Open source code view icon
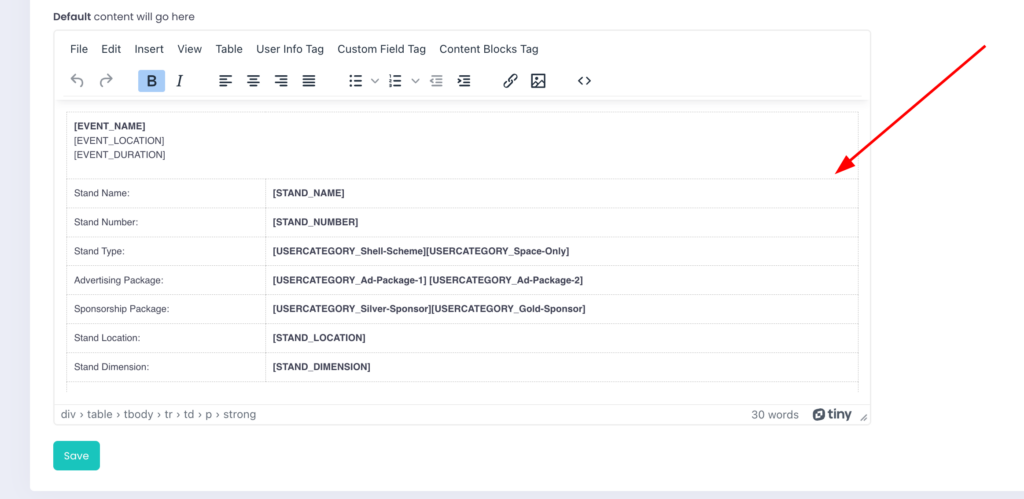The image size is (1024, 499). point(584,81)
